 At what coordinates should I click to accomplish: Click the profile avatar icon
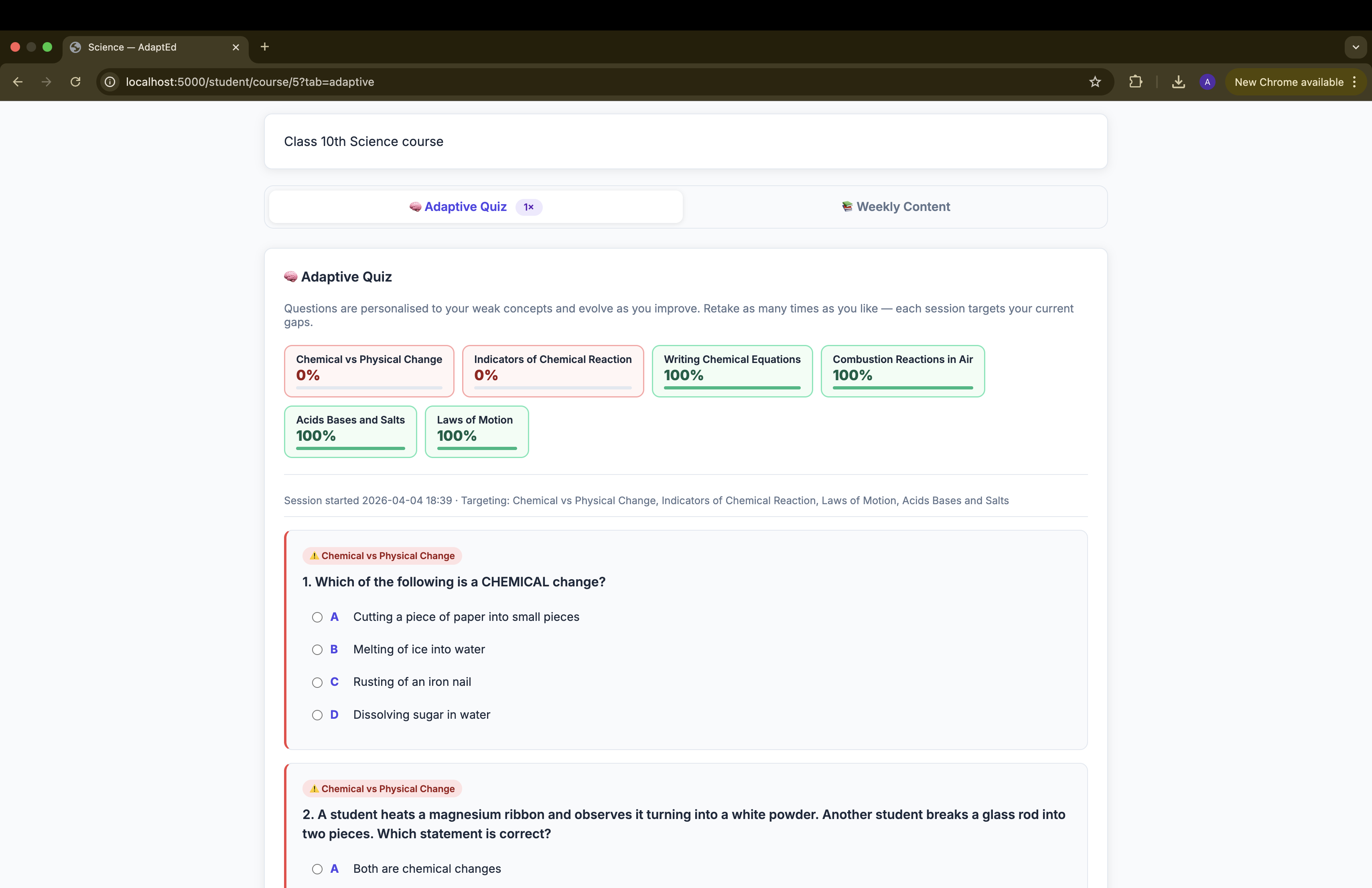click(x=1207, y=82)
